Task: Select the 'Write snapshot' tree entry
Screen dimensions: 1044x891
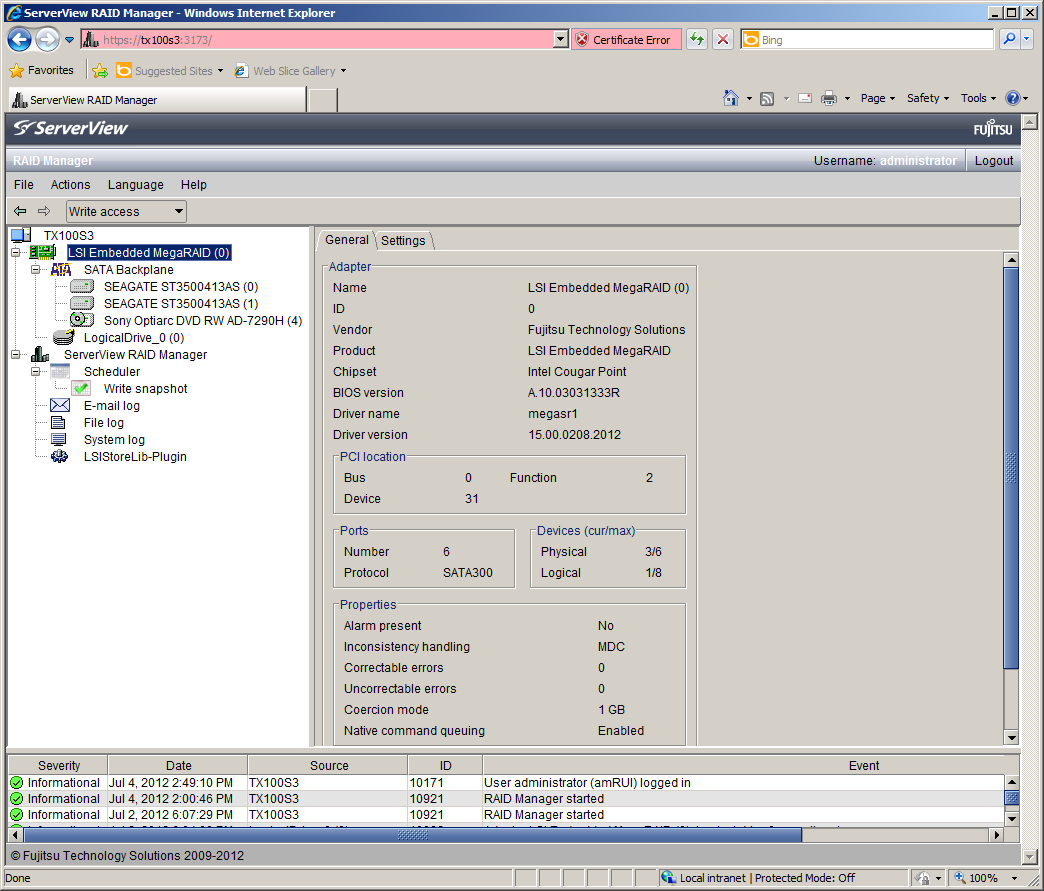Action: (x=145, y=388)
